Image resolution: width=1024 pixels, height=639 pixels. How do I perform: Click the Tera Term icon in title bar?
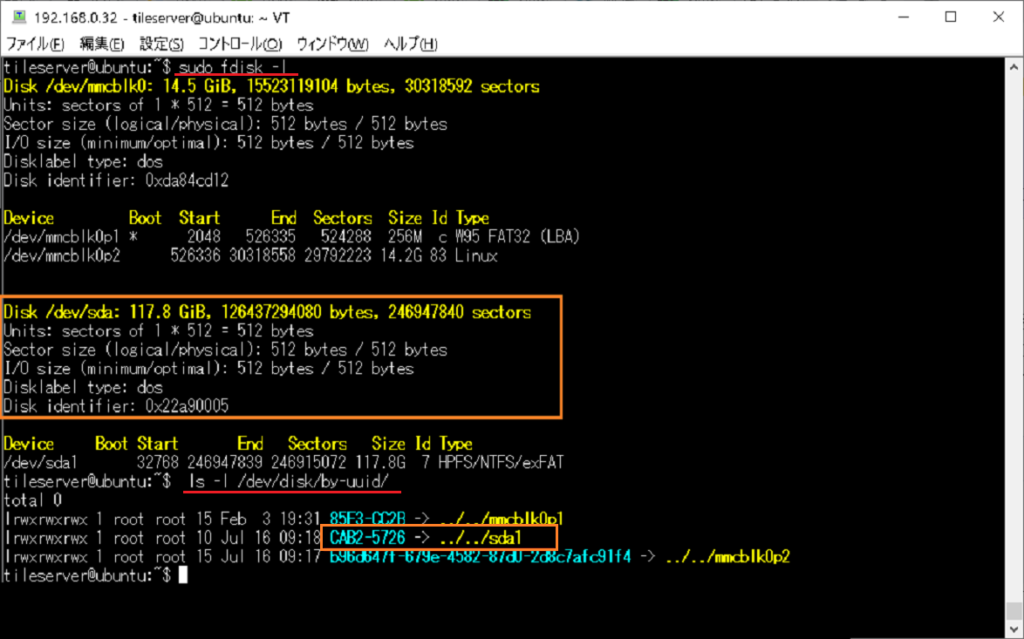pyautogui.click(x=17, y=18)
